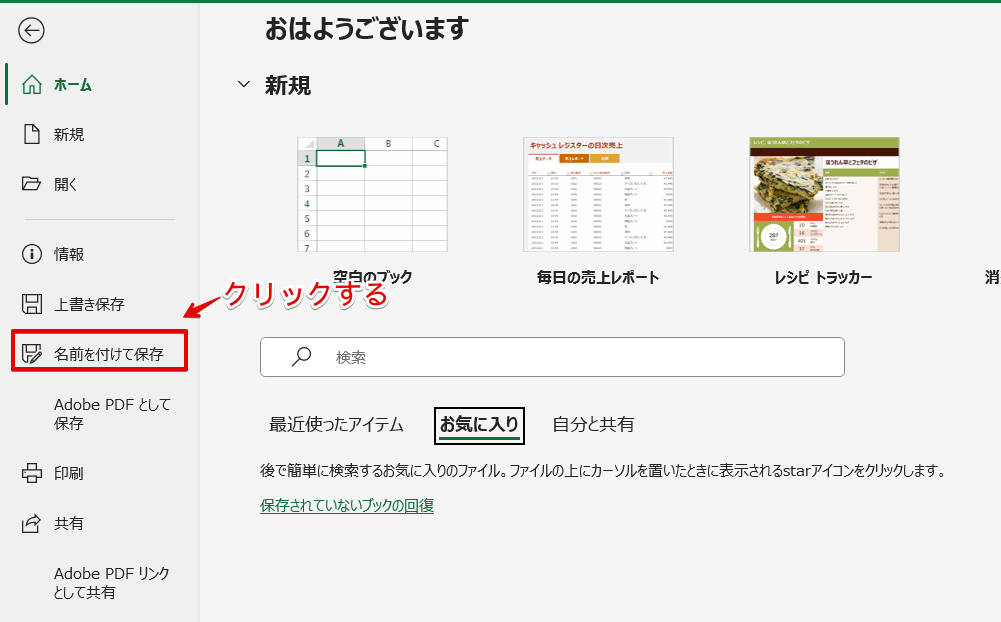Create a 空白のブック workbook

(372, 192)
